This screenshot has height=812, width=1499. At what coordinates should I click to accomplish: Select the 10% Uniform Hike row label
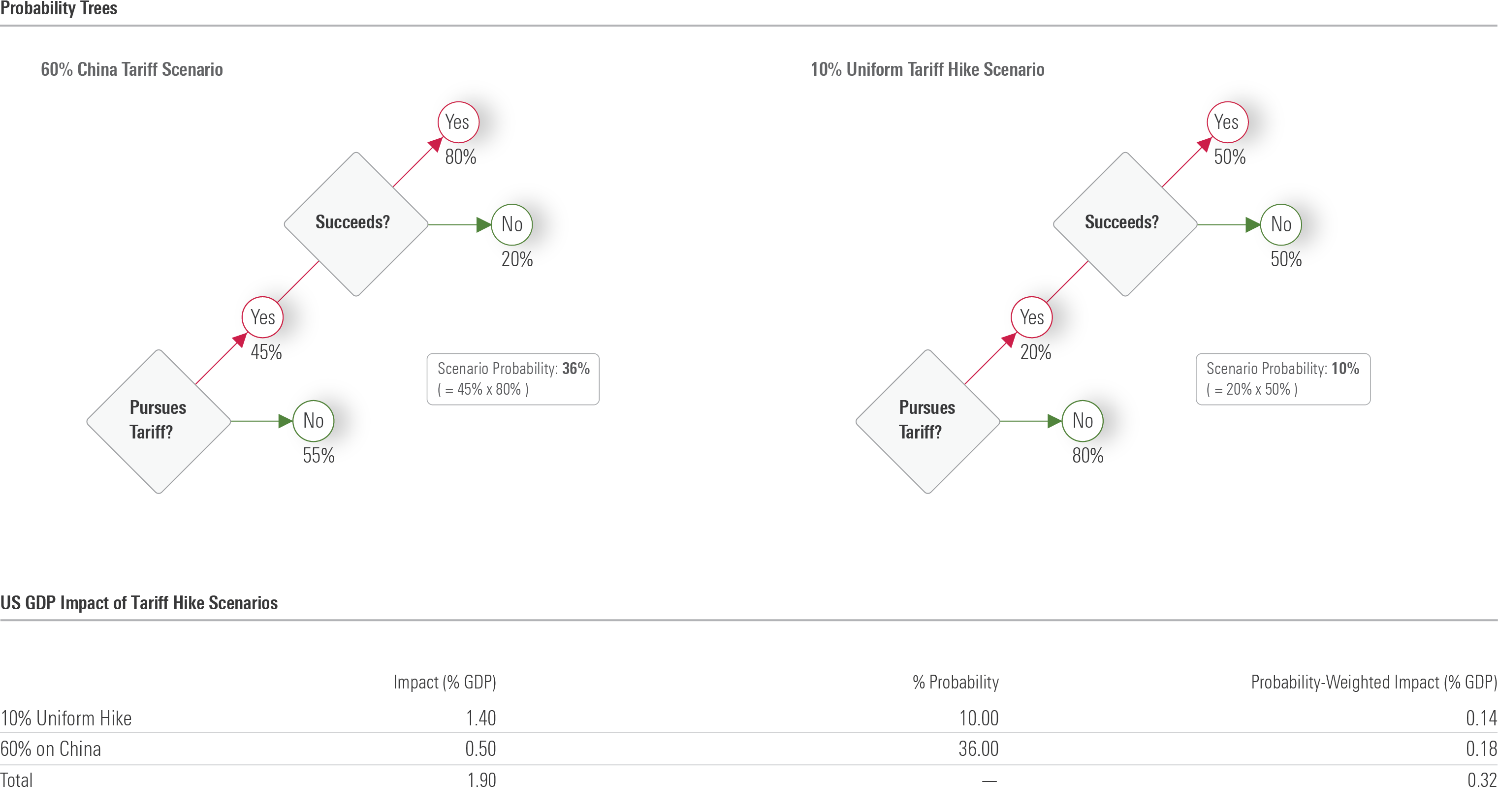pos(66,718)
